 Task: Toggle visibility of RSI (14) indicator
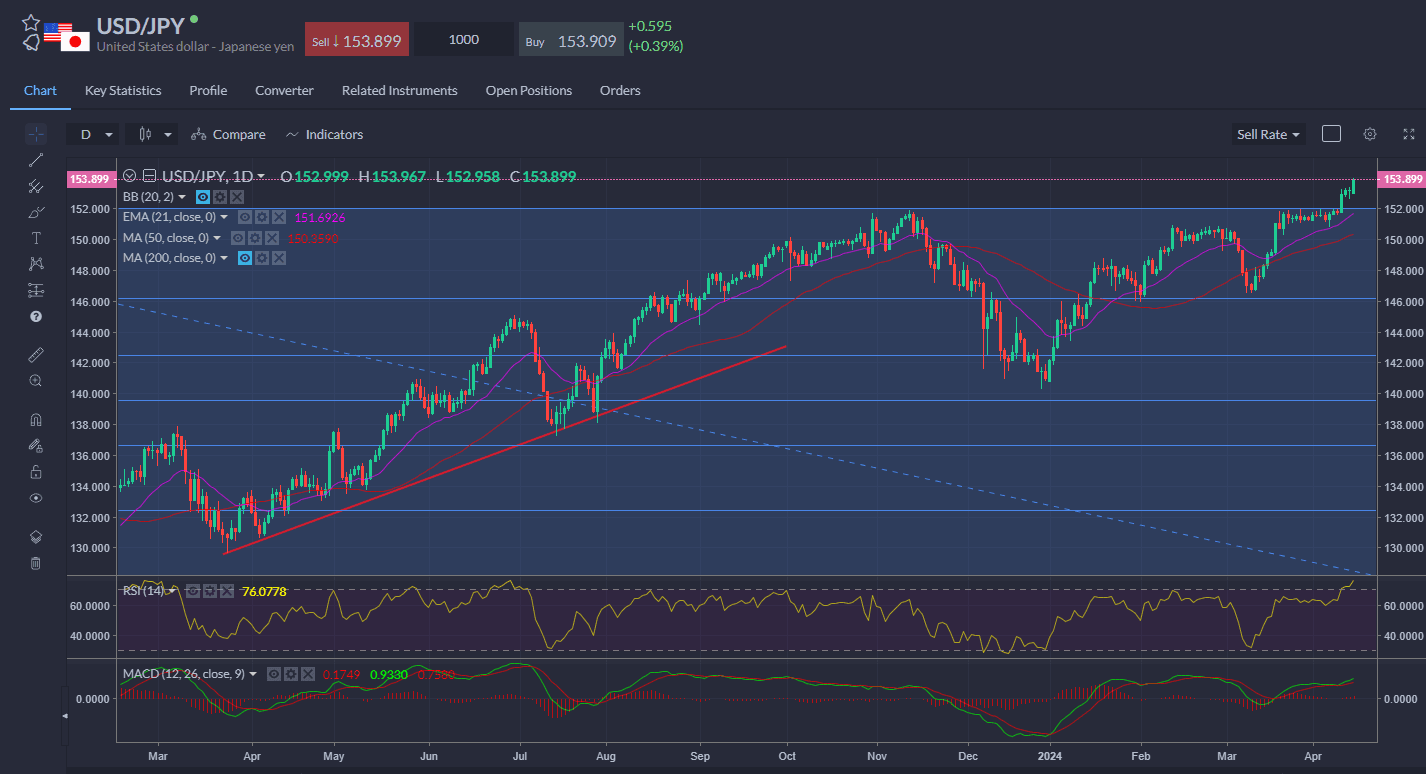[x=193, y=591]
